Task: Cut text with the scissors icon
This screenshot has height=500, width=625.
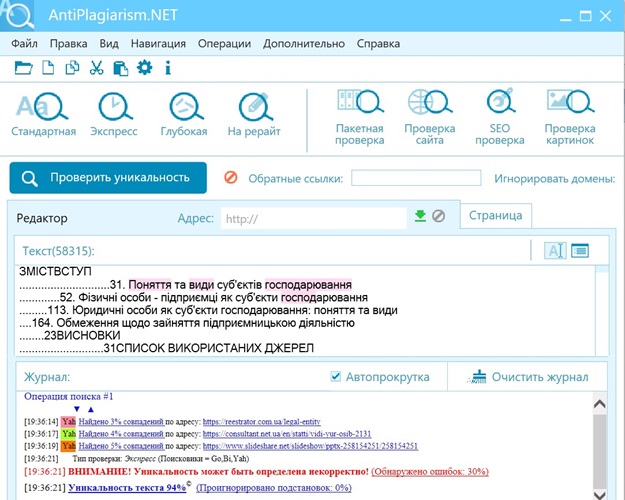Action: [x=96, y=67]
